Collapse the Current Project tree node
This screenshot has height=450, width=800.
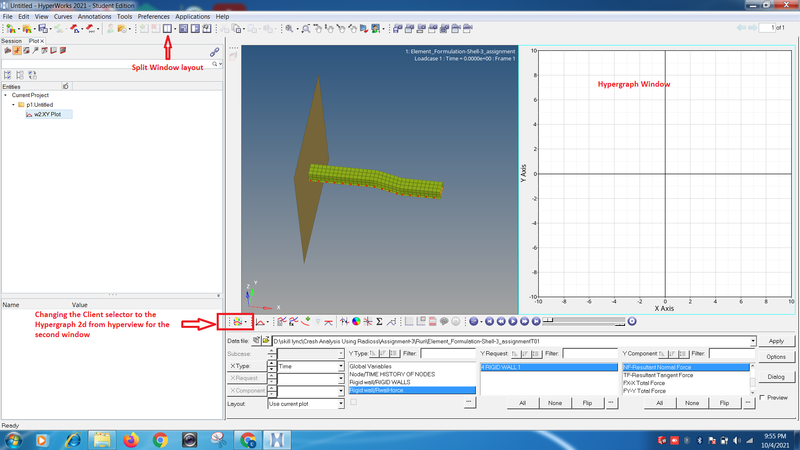[6, 95]
